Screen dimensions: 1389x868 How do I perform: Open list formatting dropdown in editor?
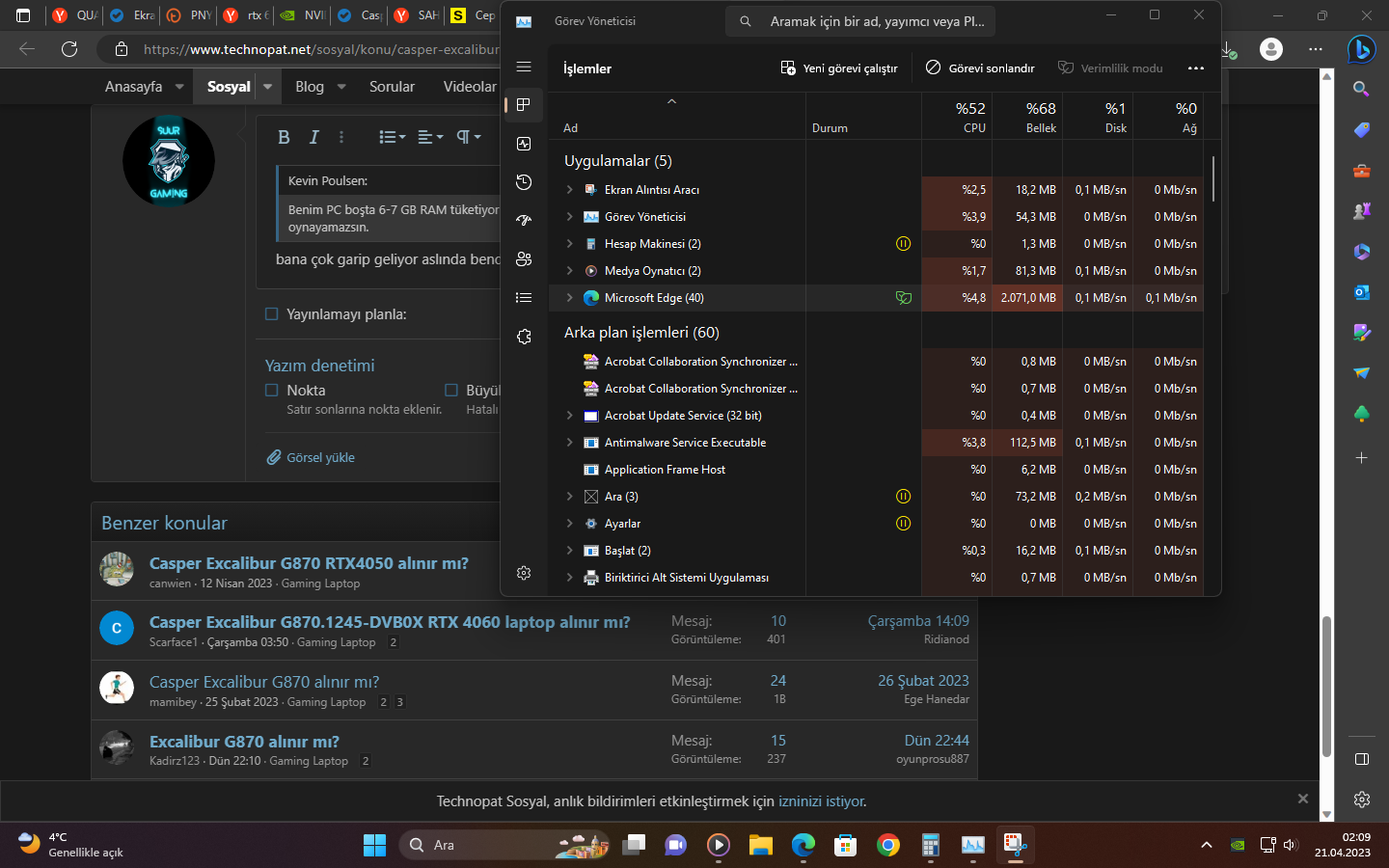pos(392,137)
